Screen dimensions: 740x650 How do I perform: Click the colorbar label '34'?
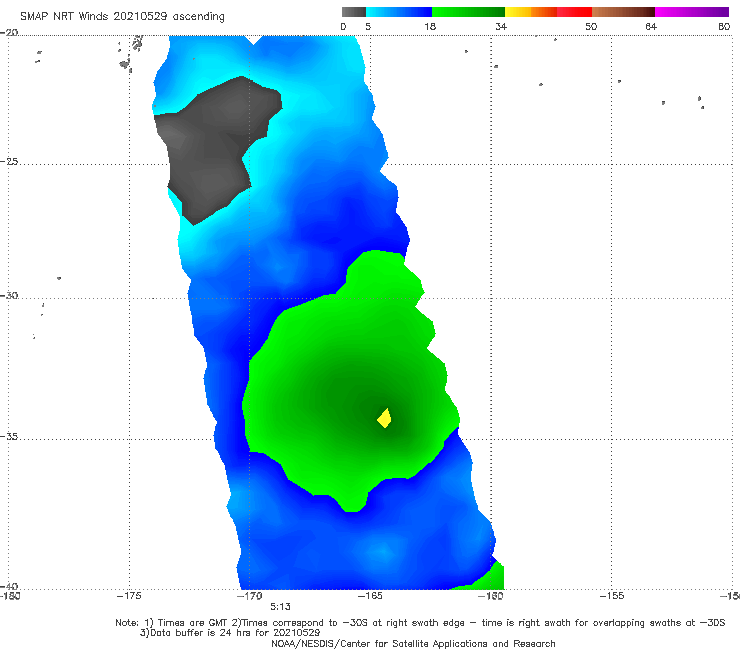pyautogui.click(x=501, y=27)
